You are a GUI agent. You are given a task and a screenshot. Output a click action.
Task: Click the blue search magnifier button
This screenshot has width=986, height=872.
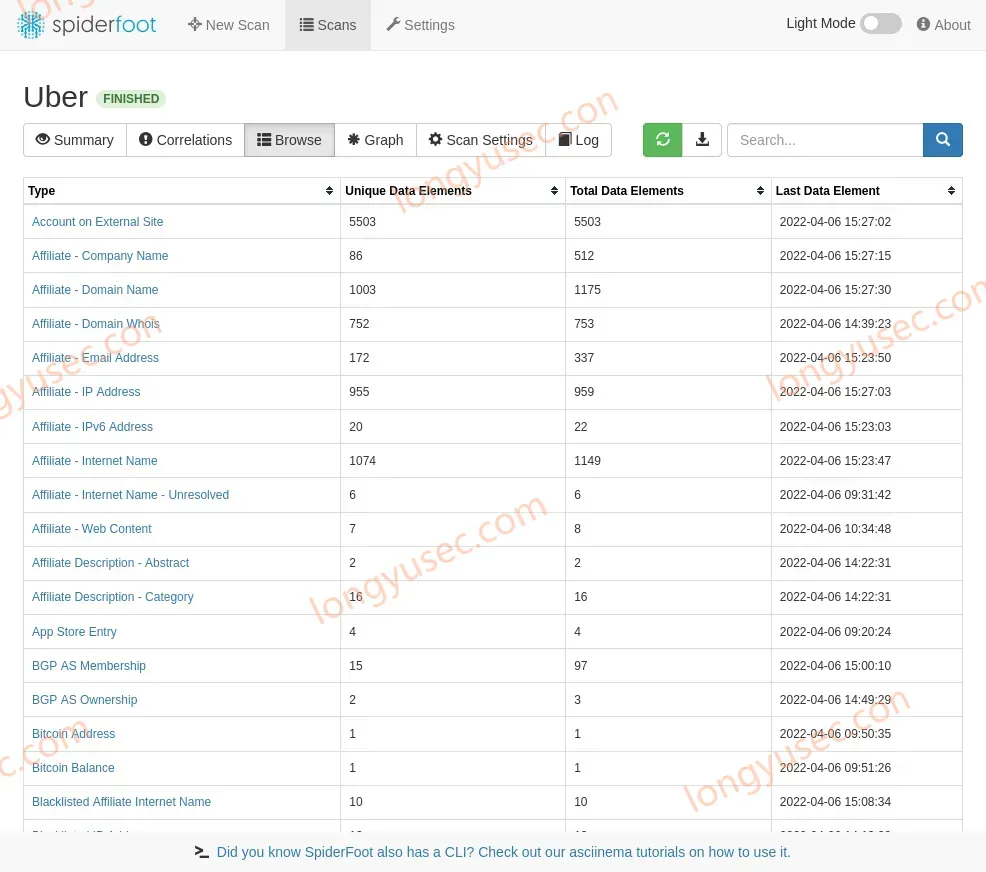tap(942, 140)
